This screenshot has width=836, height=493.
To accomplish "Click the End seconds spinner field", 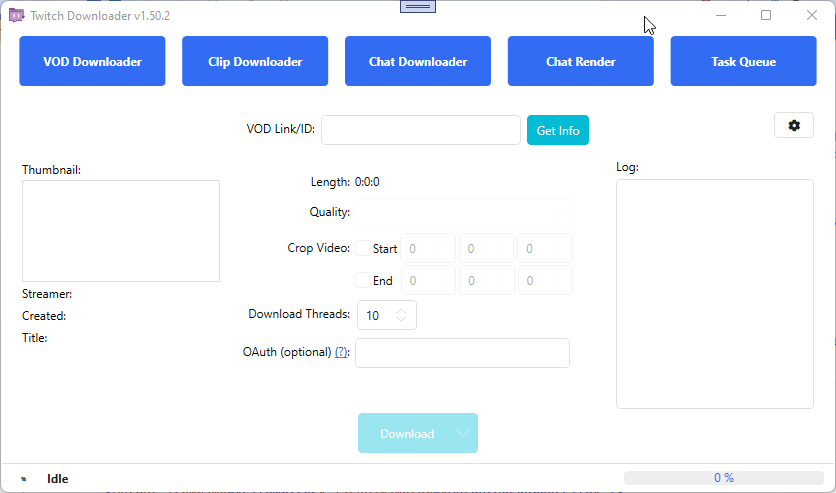I will (x=545, y=280).
